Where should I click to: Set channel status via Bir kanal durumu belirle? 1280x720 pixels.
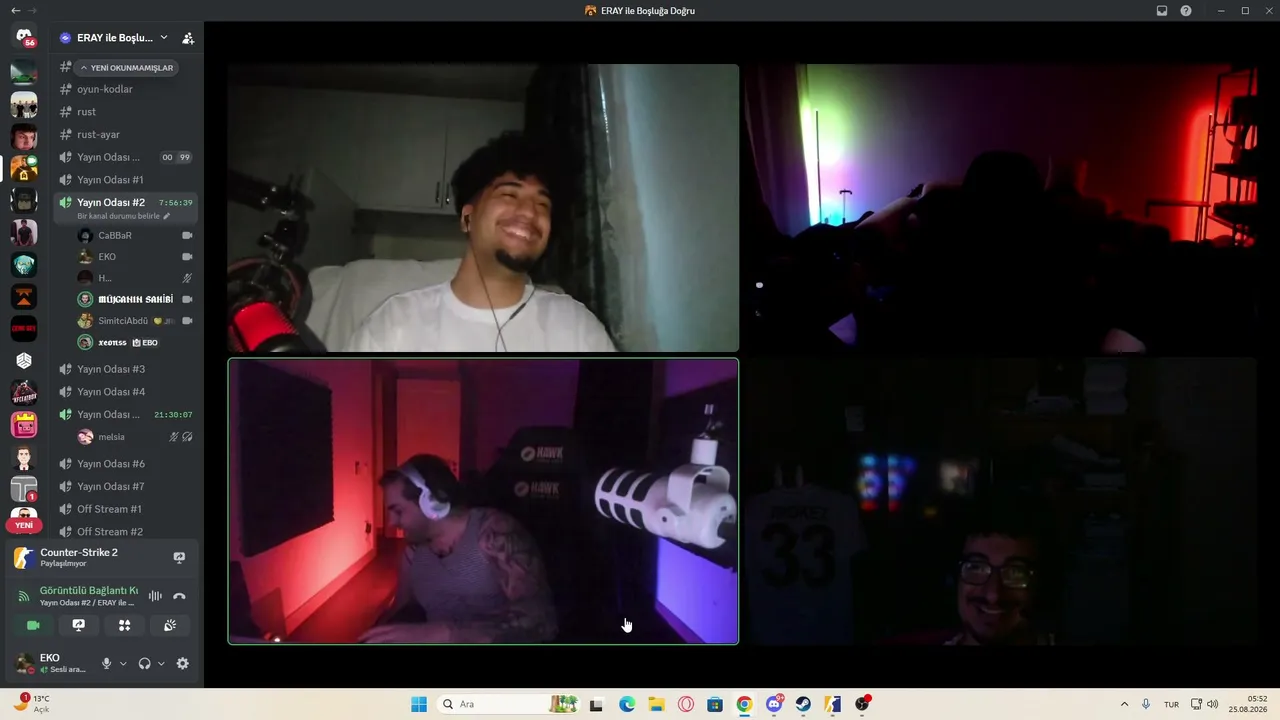[124, 216]
